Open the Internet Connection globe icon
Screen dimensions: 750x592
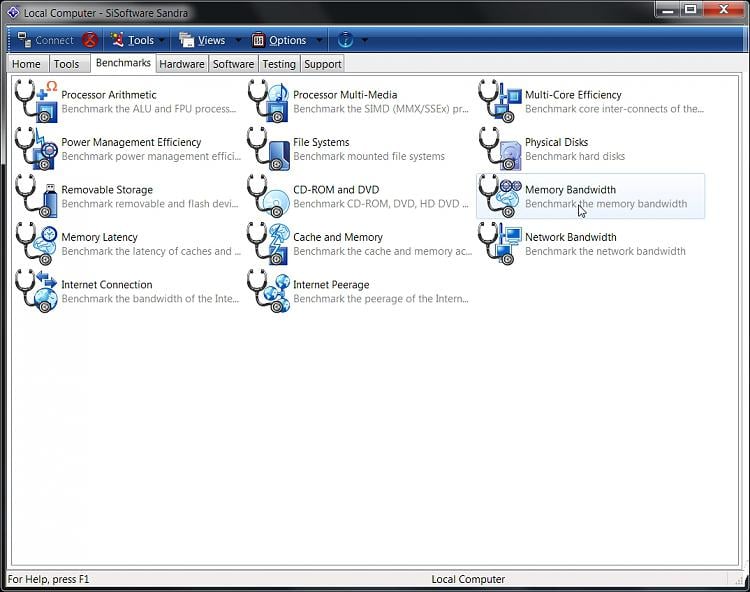tap(36, 291)
